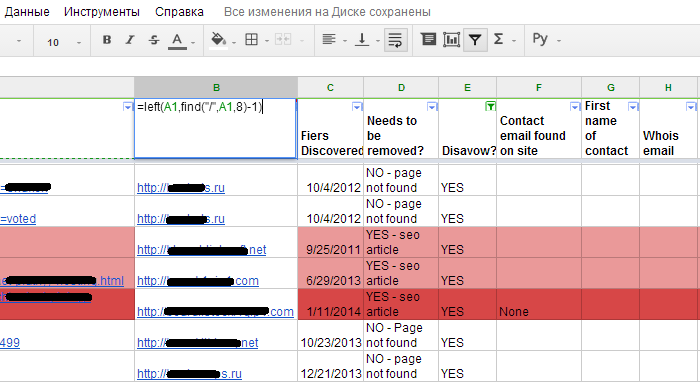Select column G header

click(x=610, y=87)
